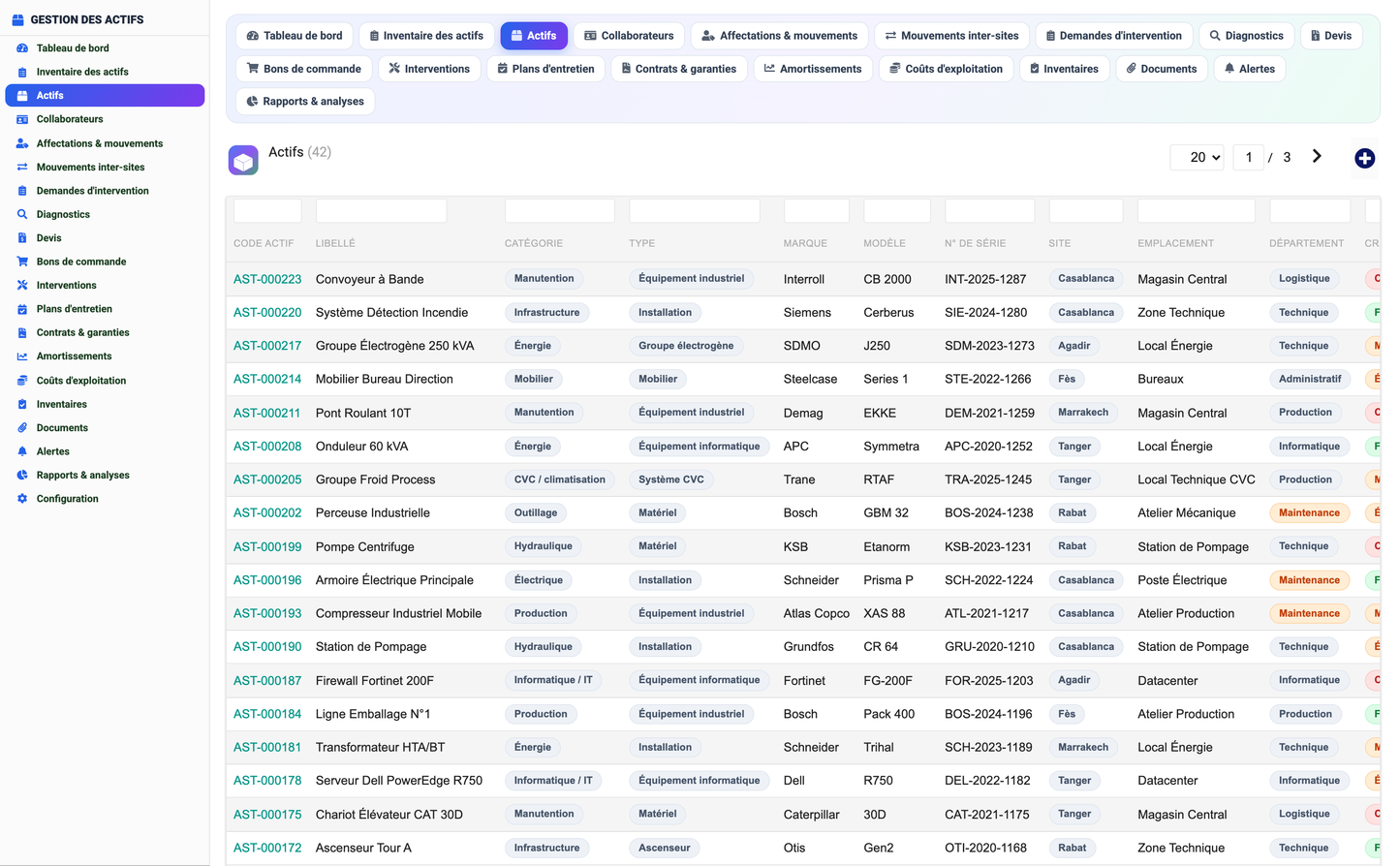This screenshot has width=1400, height=866.
Task: Click the Configuration gear icon in sidebar
Action: click(22, 499)
